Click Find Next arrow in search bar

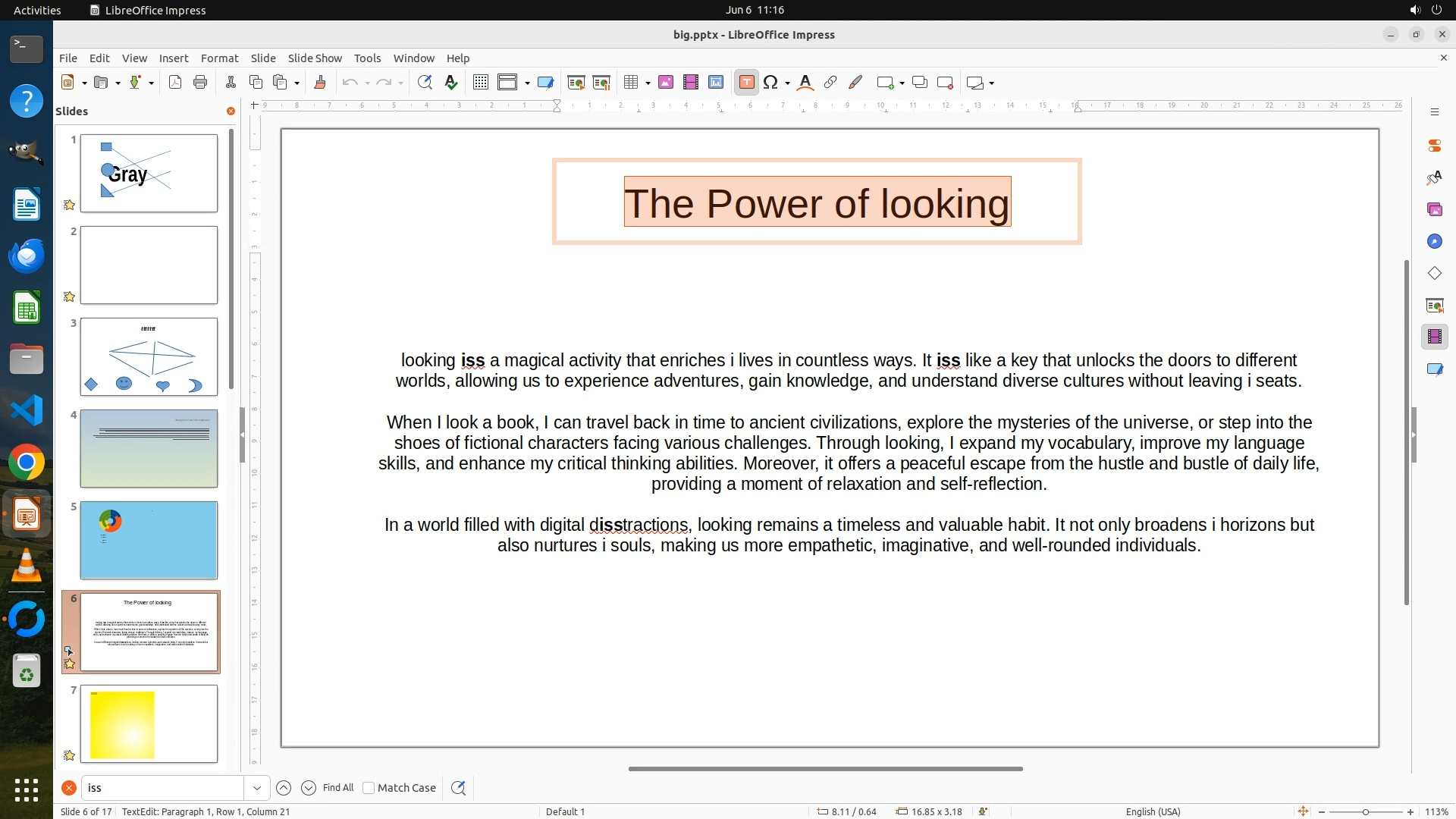point(309,788)
